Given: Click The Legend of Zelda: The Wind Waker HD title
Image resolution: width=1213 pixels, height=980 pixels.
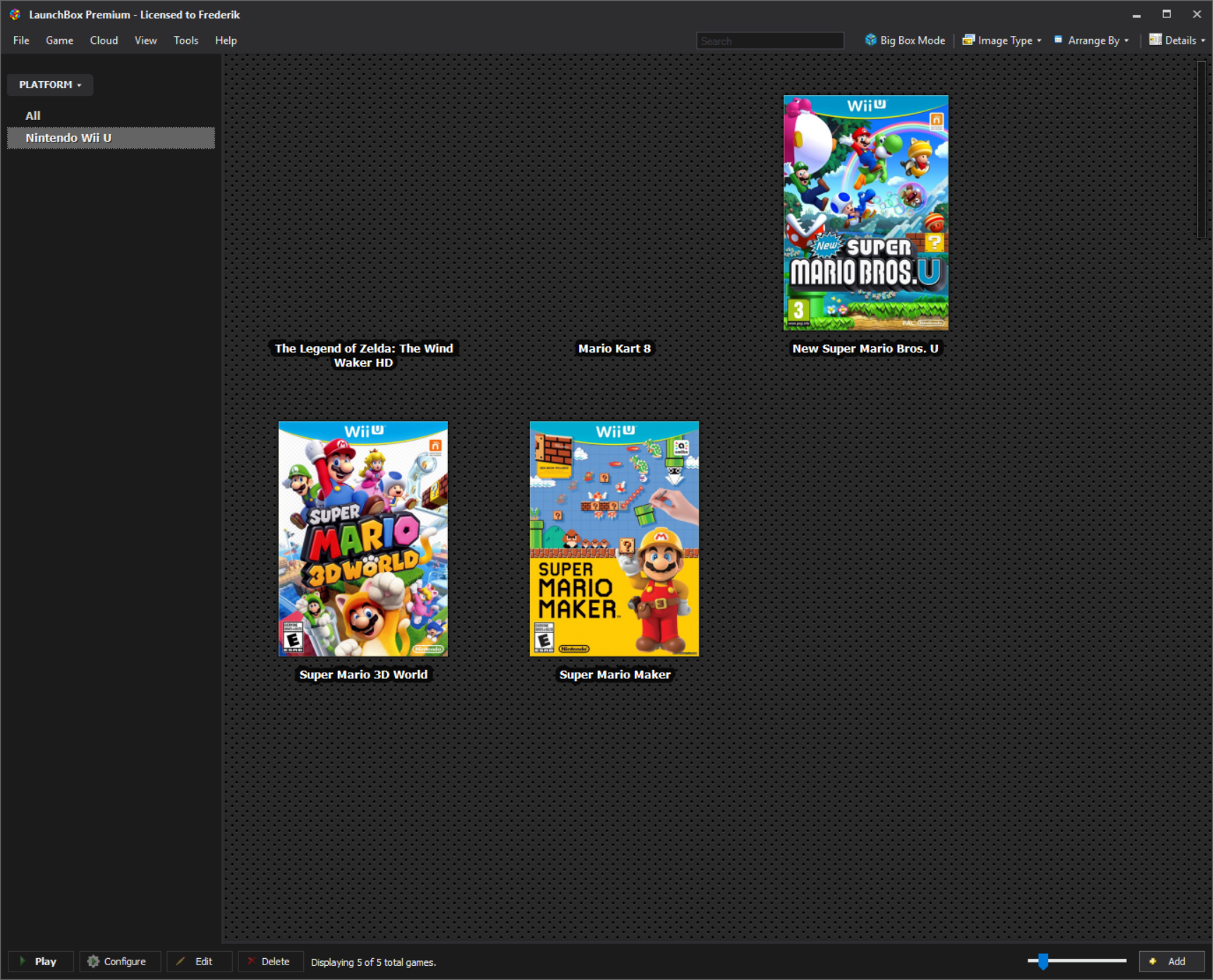Looking at the screenshot, I should click(364, 355).
